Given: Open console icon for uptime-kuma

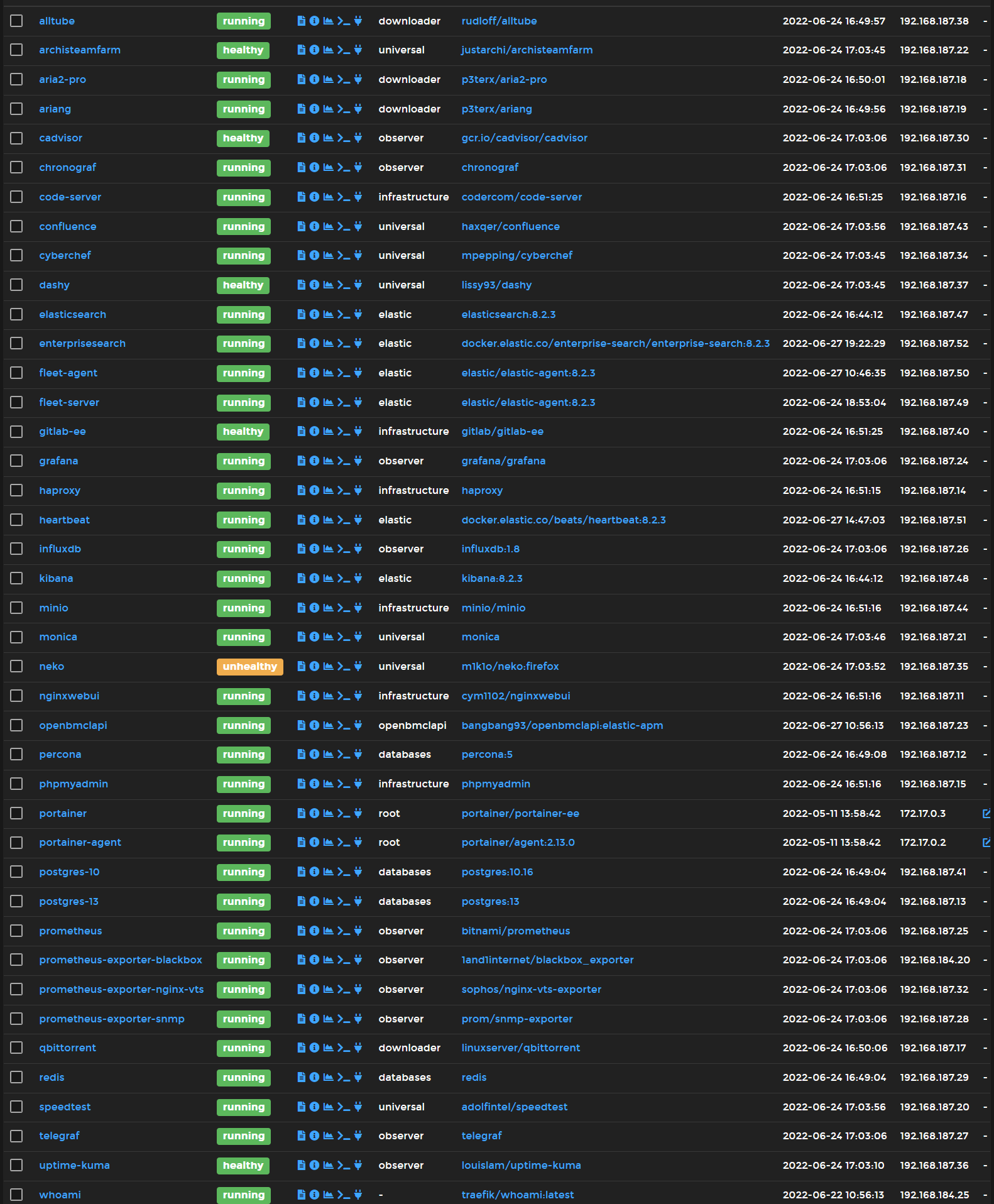Looking at the screenshot, I should pyautogui.click(x=344, y=1165).
